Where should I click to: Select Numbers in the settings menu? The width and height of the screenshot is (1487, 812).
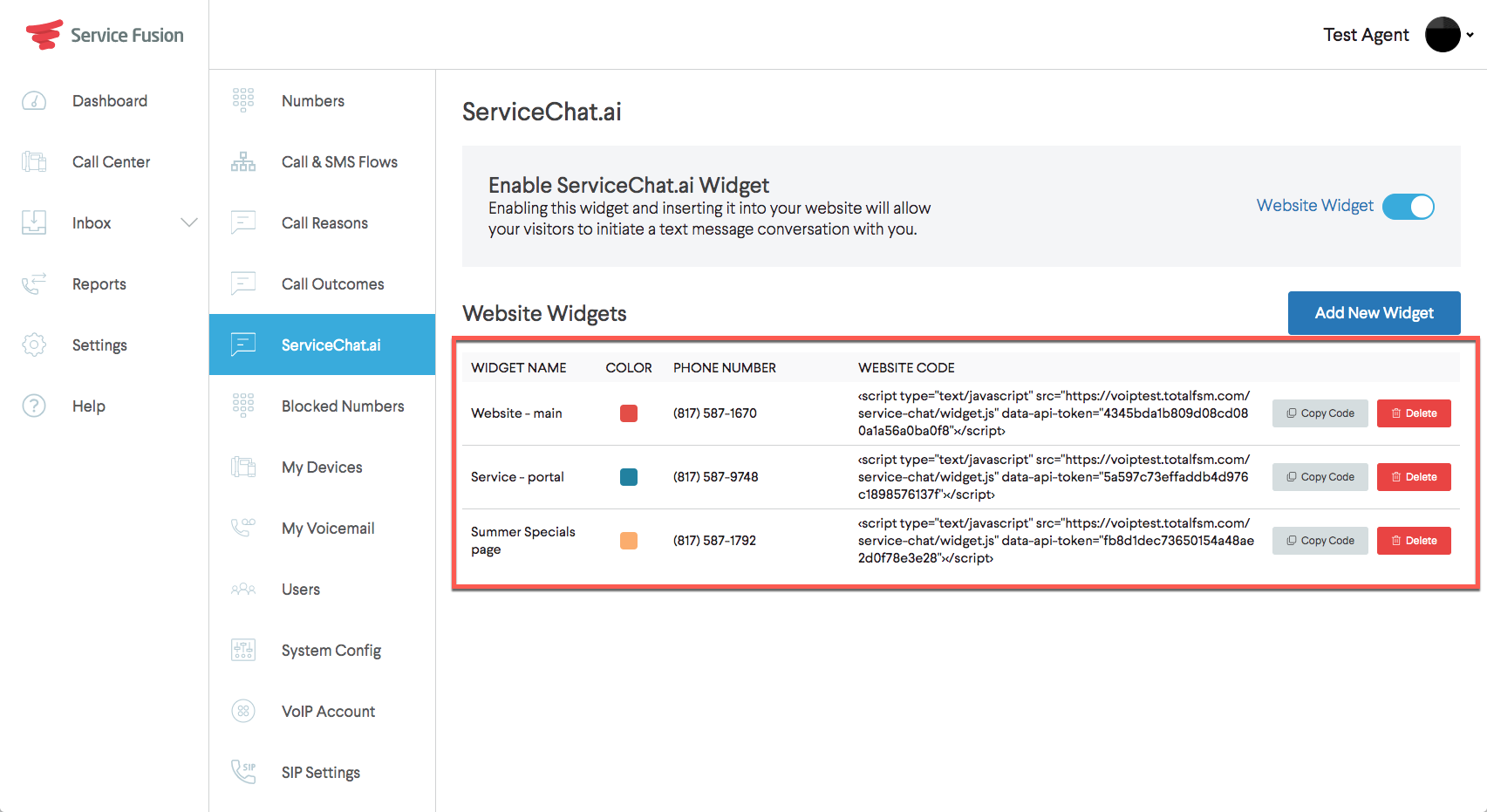pos(313,101)
